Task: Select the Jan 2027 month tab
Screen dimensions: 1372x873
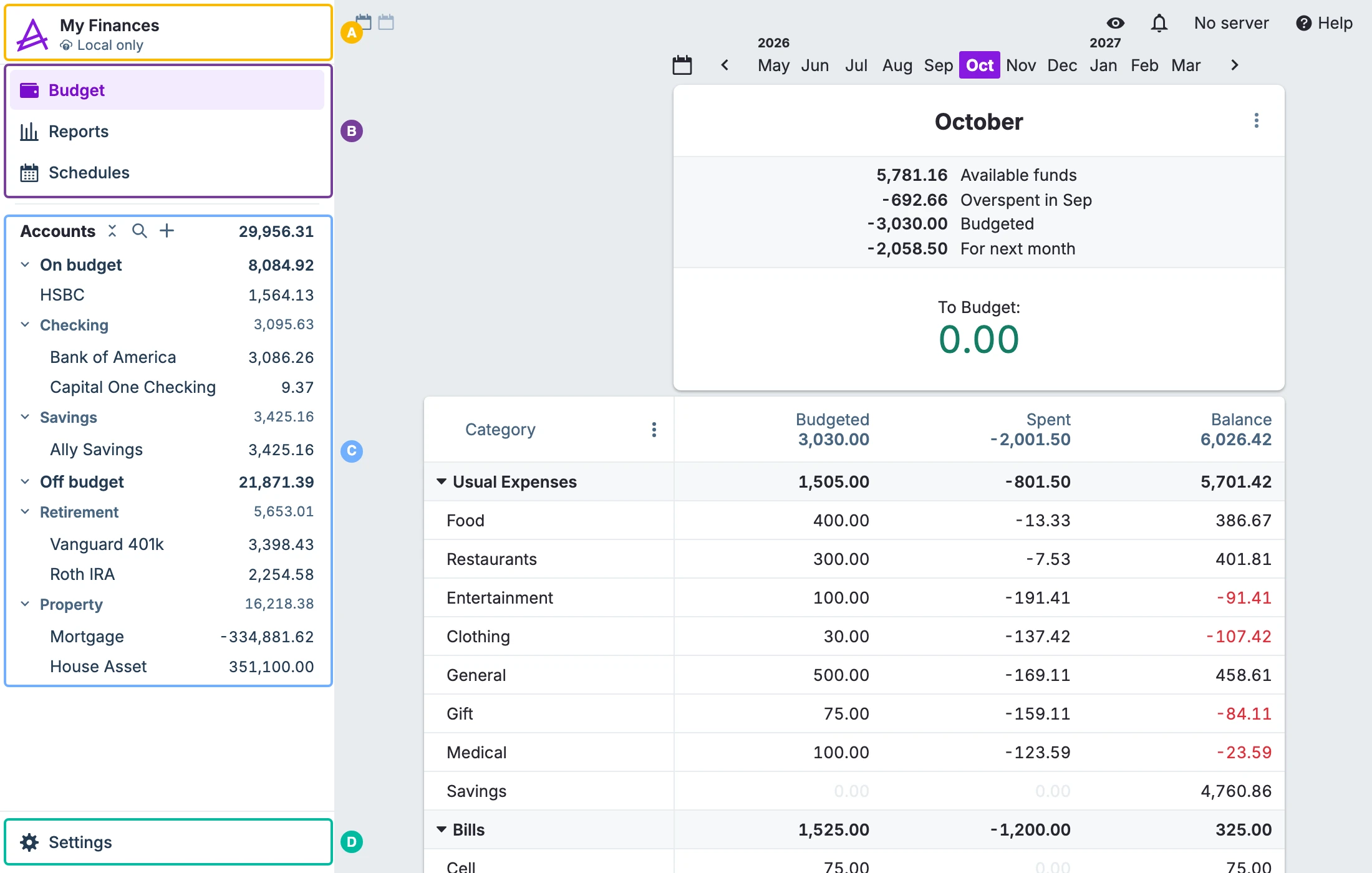Action: [1103, 65]
